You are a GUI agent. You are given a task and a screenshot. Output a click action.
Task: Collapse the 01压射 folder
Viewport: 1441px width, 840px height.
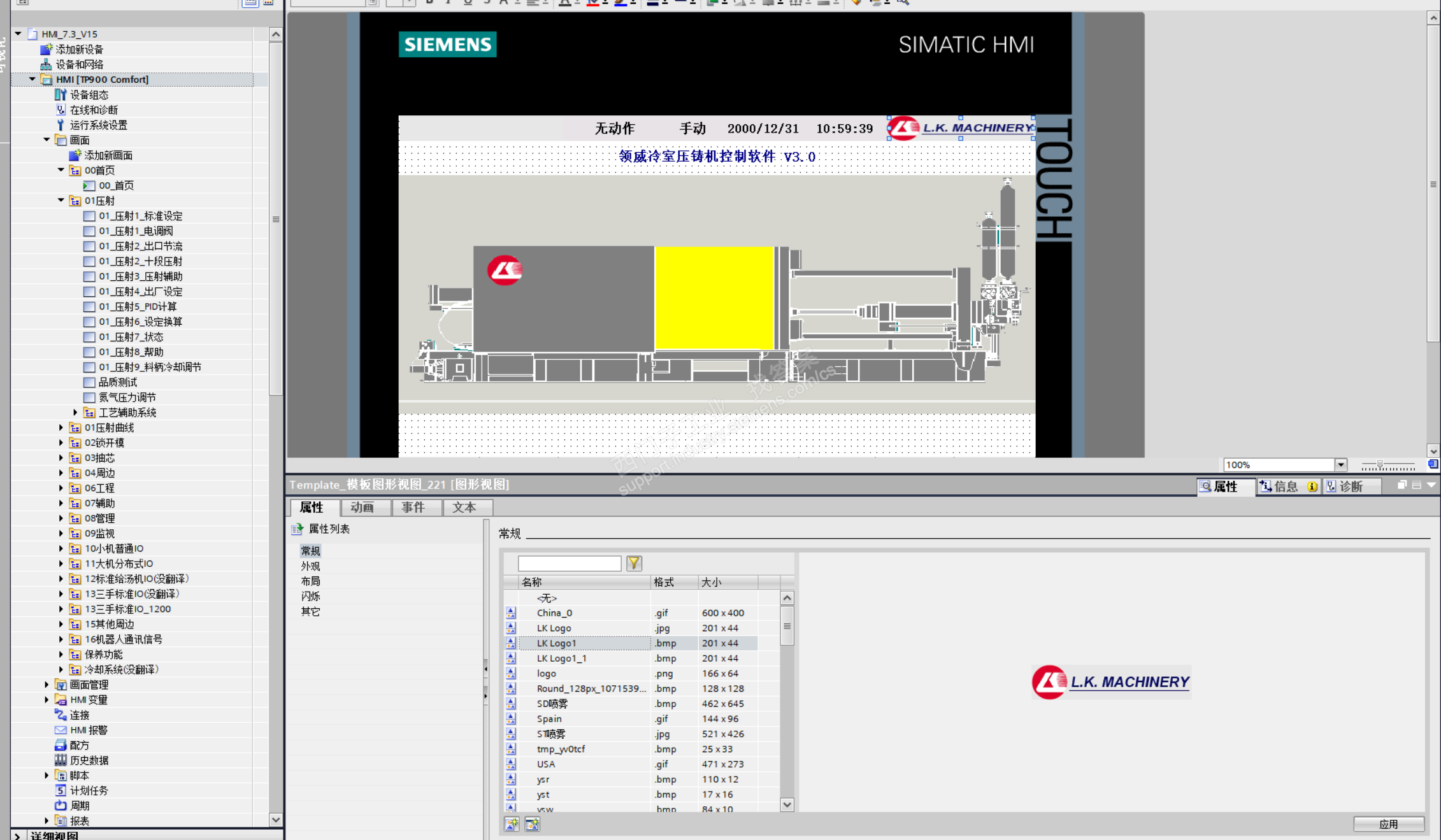(x=61, y=201)
